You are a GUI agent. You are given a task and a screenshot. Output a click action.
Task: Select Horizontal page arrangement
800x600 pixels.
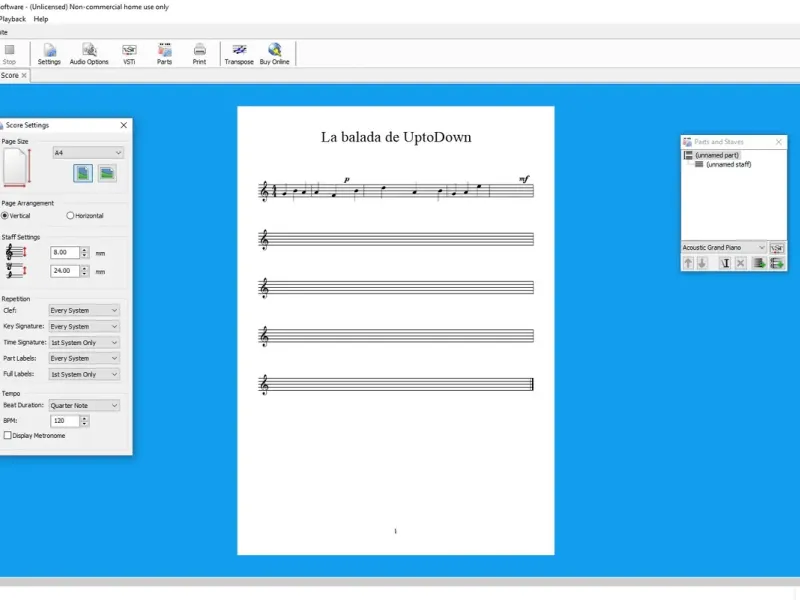[85, 216]
